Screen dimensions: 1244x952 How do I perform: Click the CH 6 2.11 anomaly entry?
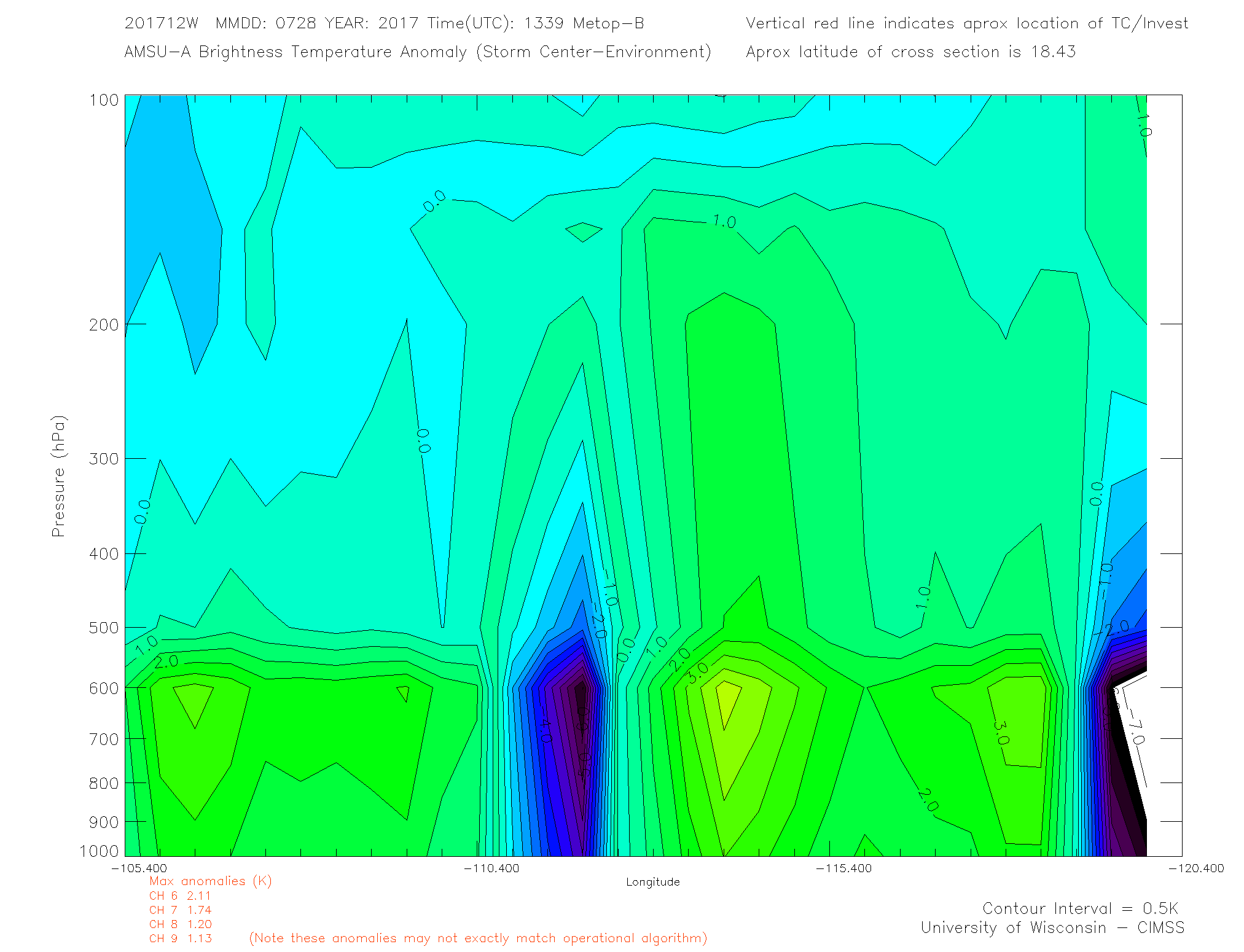(180, 895)
